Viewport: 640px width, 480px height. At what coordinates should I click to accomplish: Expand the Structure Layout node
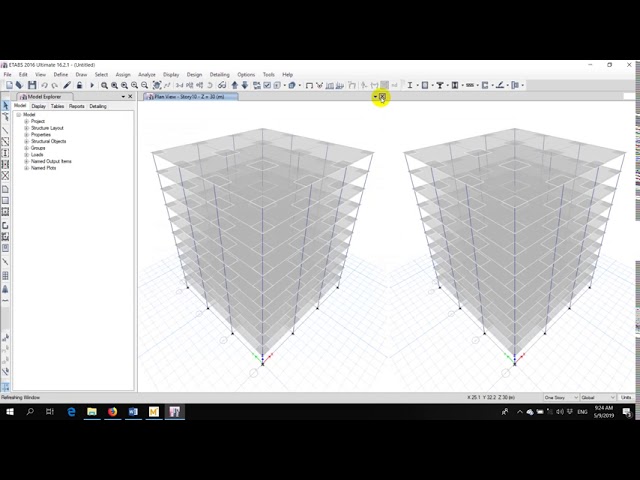tap(27, 128)
